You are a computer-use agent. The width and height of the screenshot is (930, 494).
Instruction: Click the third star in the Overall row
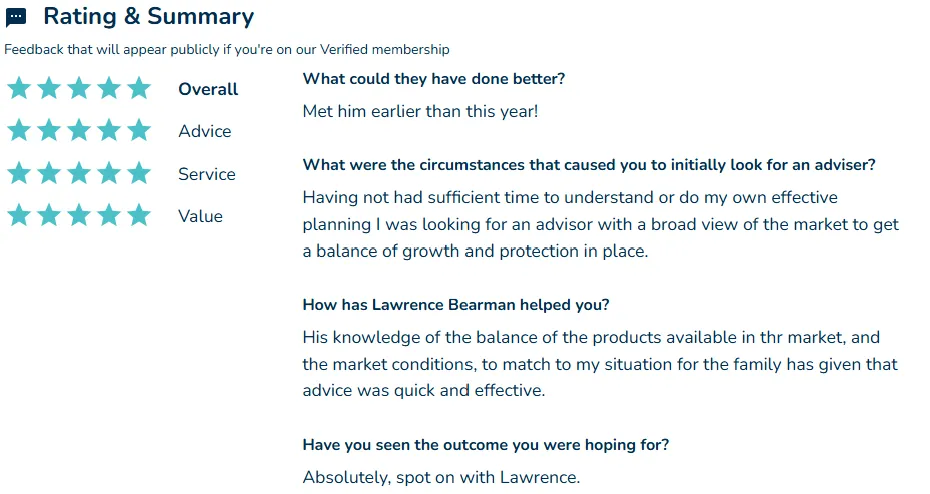click(79, 88)
